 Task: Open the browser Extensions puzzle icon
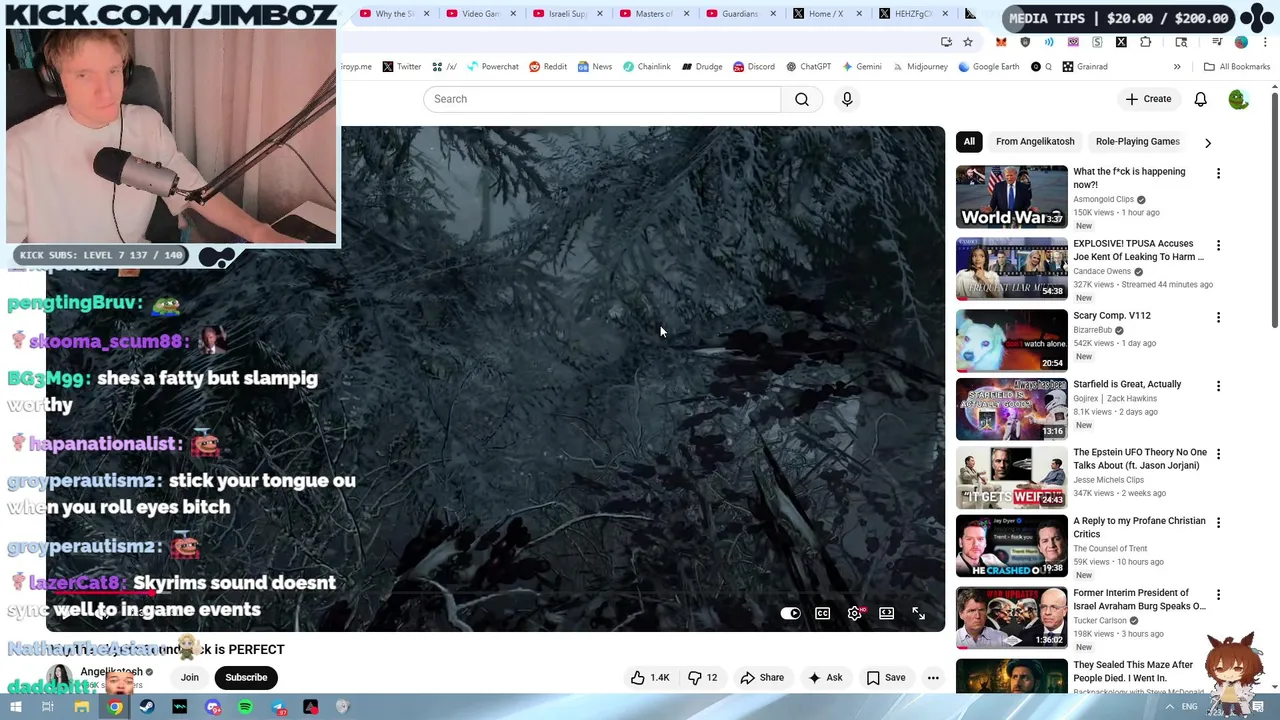1145,42
